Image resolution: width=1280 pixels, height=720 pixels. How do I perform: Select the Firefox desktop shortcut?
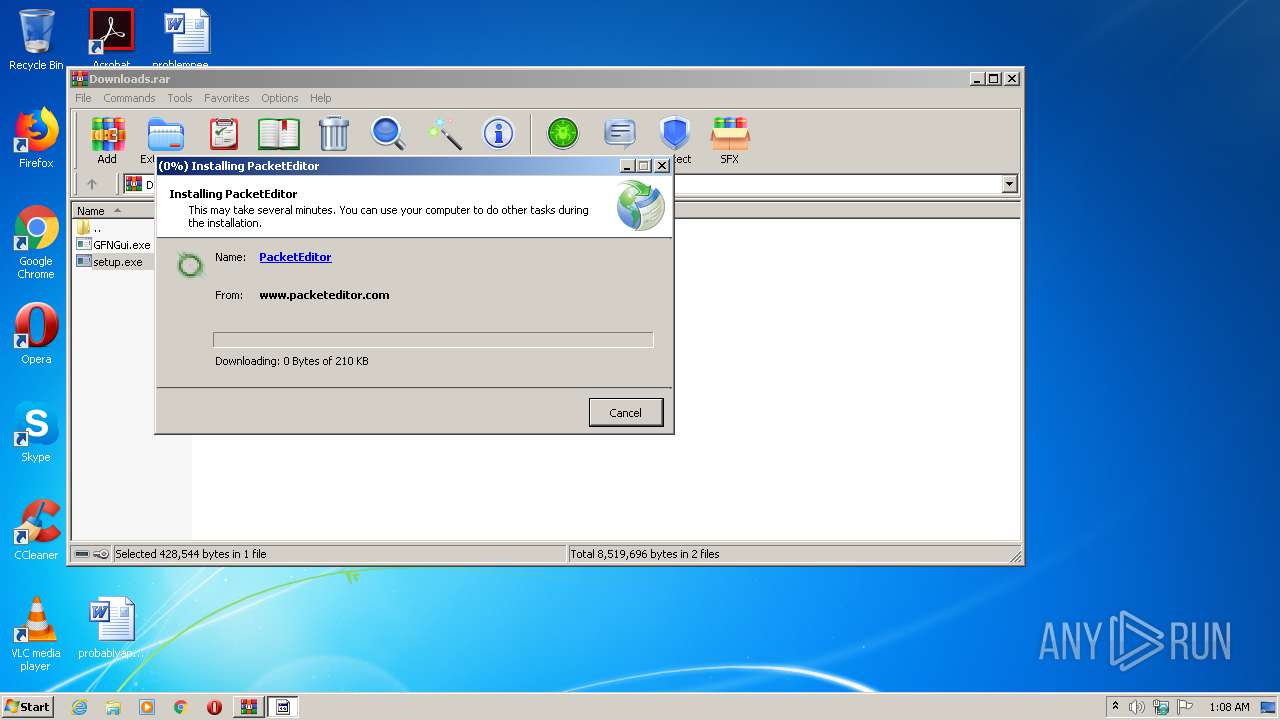(x=36, y=138)
